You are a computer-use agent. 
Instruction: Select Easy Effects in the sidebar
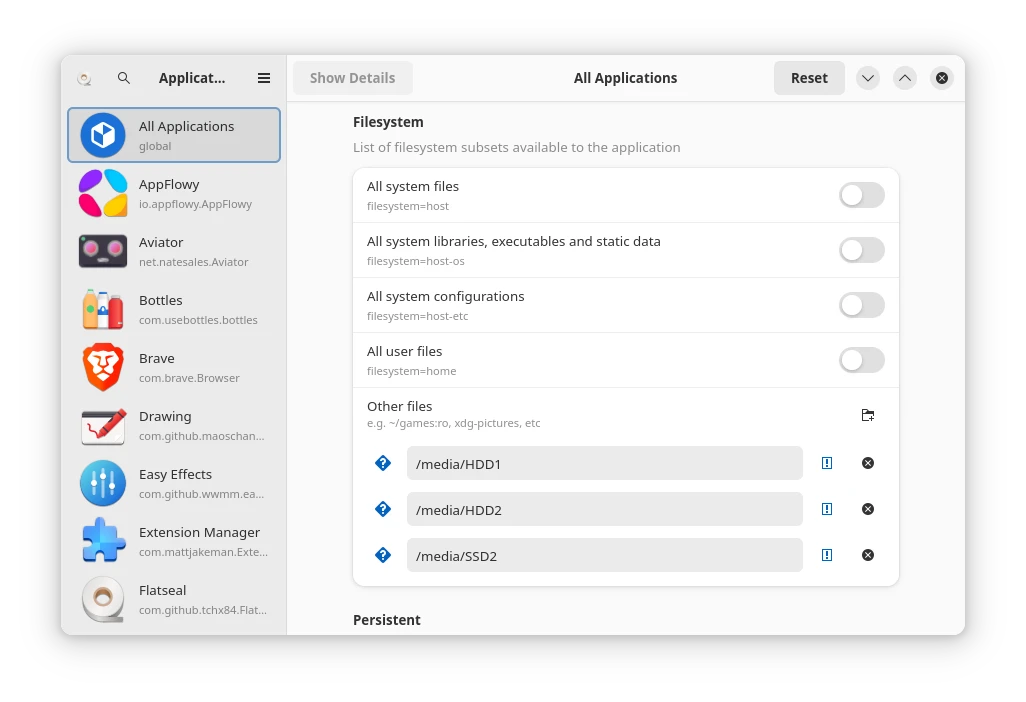174,483
